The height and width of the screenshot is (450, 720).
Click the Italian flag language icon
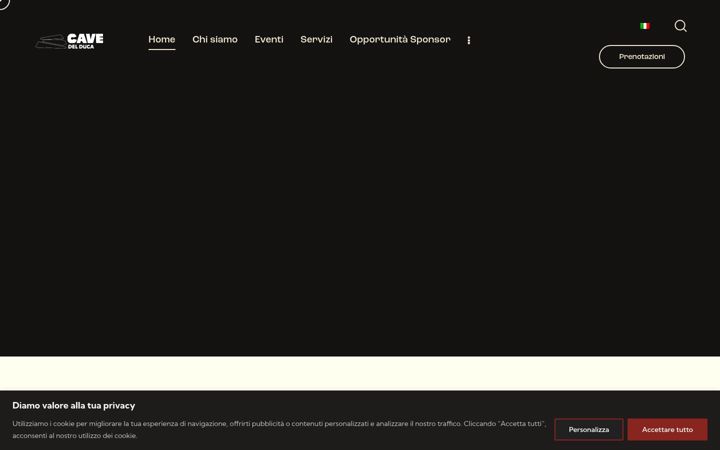645,26
